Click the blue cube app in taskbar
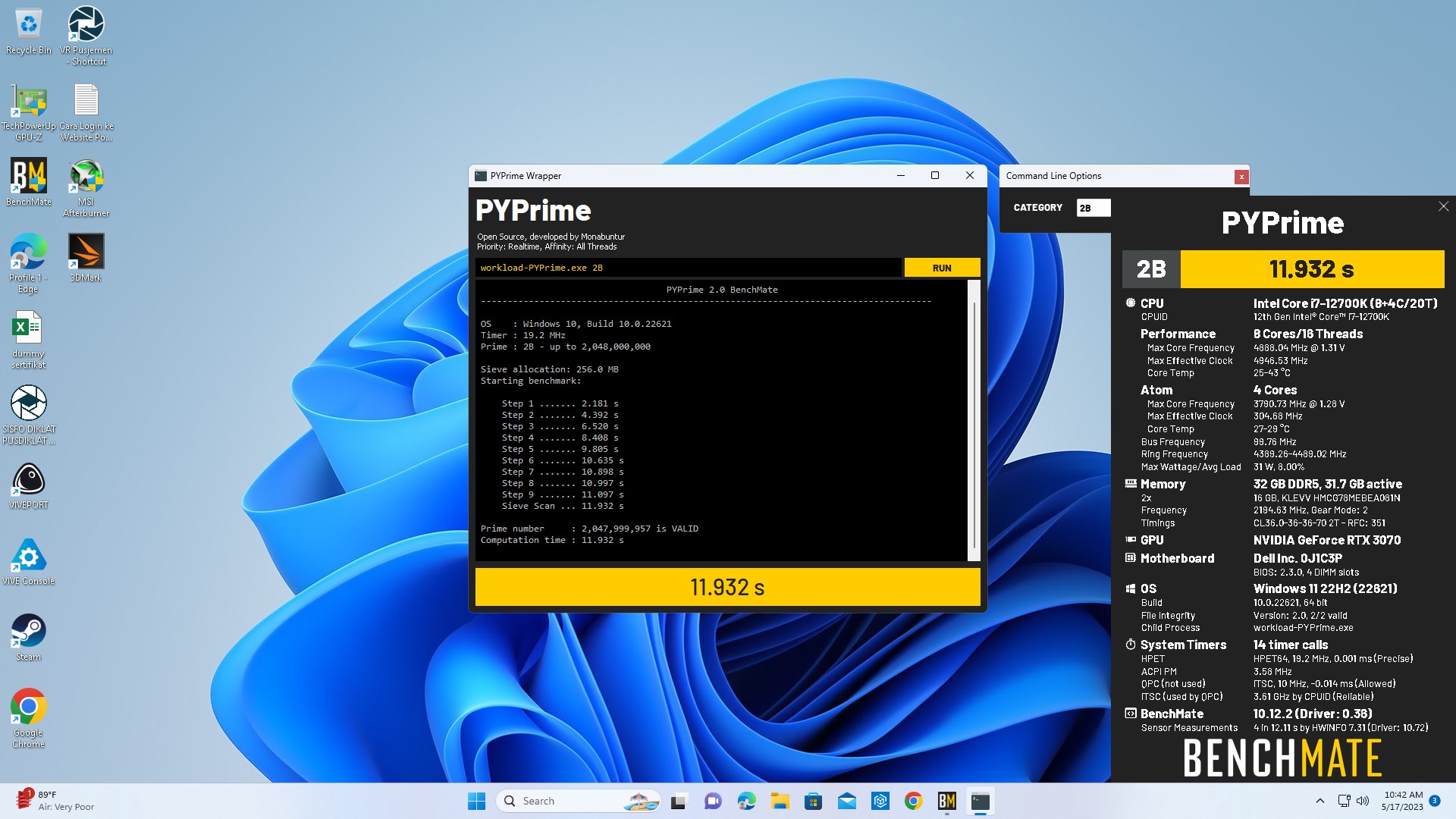This screenshot has width=1456, height=819. (x=880, y=801)
